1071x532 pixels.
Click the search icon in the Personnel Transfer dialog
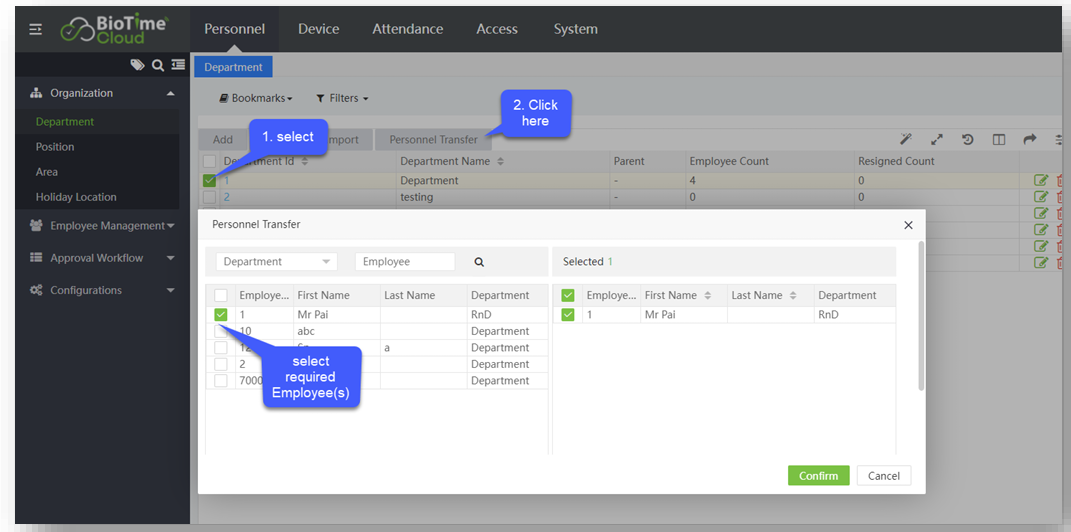click(479, 262)
